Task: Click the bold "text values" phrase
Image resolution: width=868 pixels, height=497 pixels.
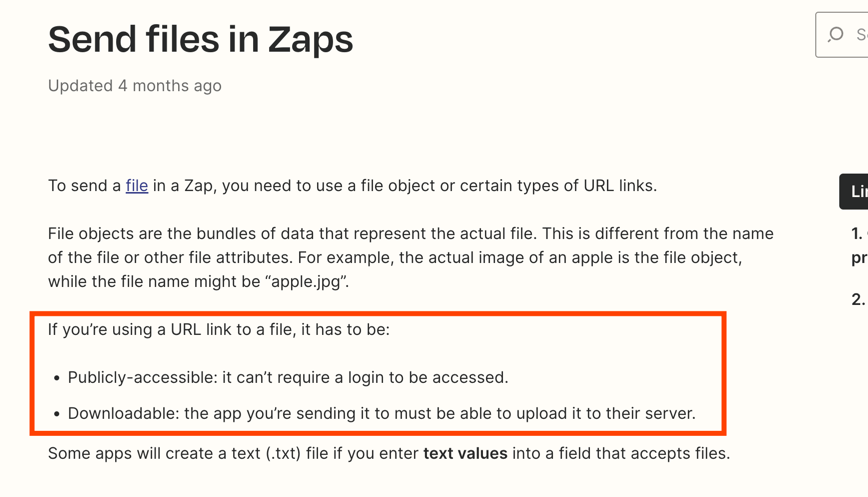Action: pyautogui.click(x=466, y=453)
